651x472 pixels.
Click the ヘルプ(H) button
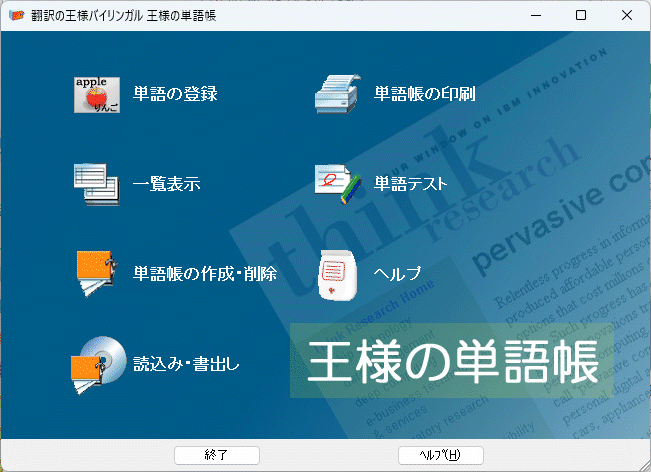[x=441, y=455]
